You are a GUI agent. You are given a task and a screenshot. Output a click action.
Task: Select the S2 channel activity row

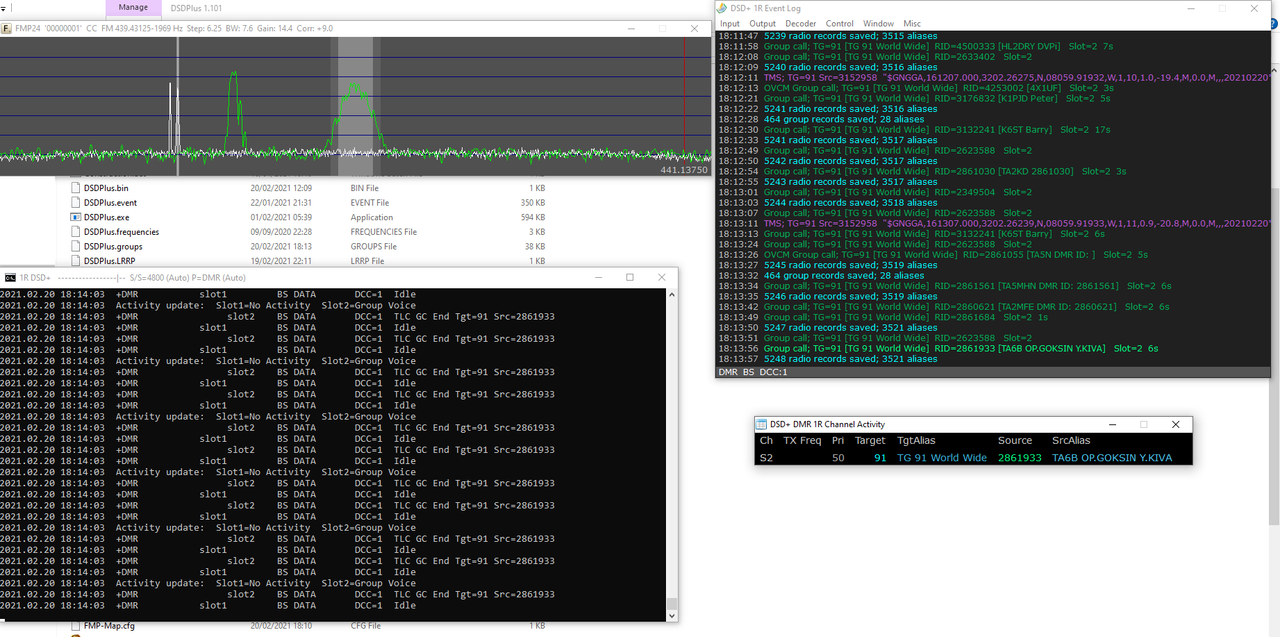tap(972, 458)
